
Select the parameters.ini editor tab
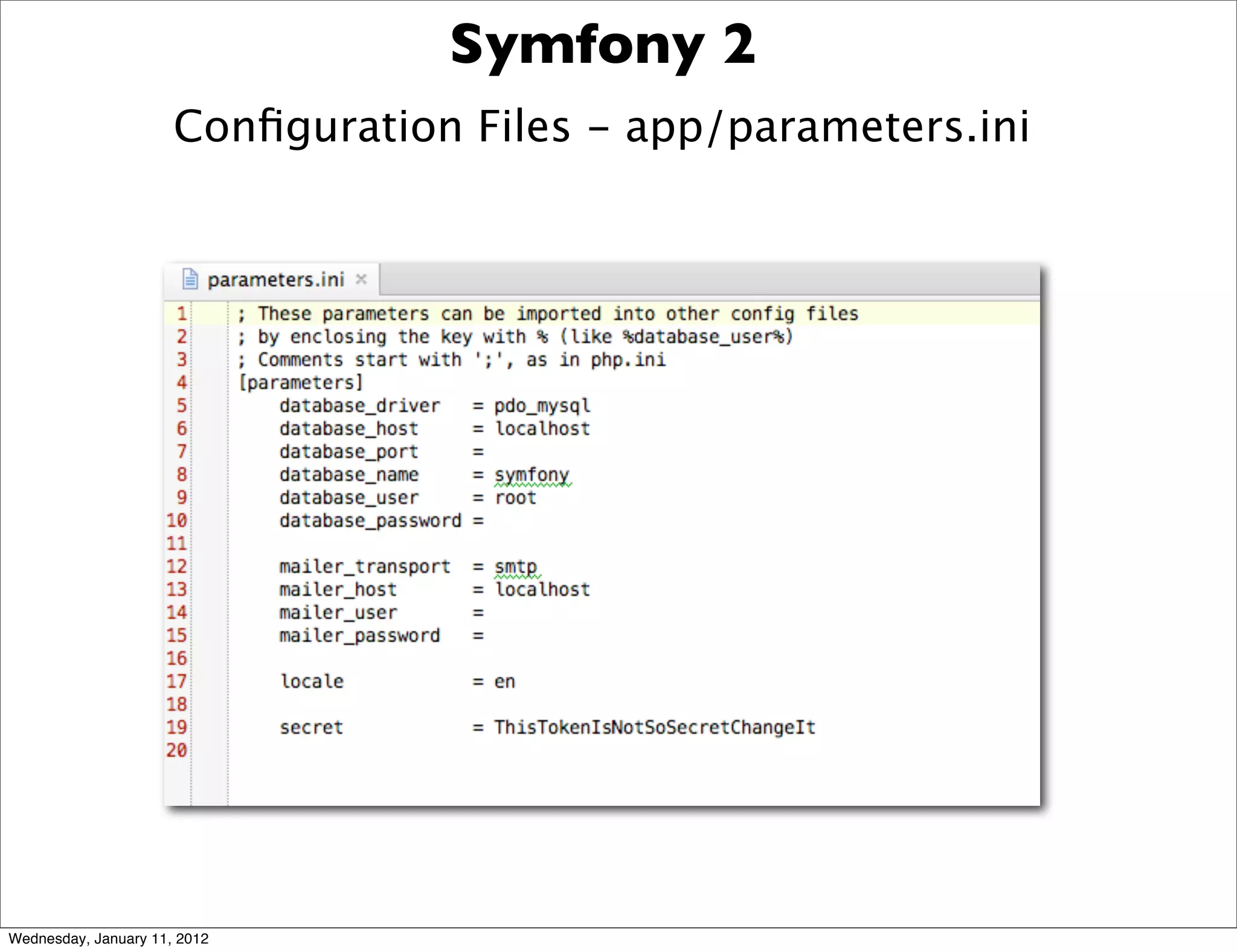pos(273,280)
